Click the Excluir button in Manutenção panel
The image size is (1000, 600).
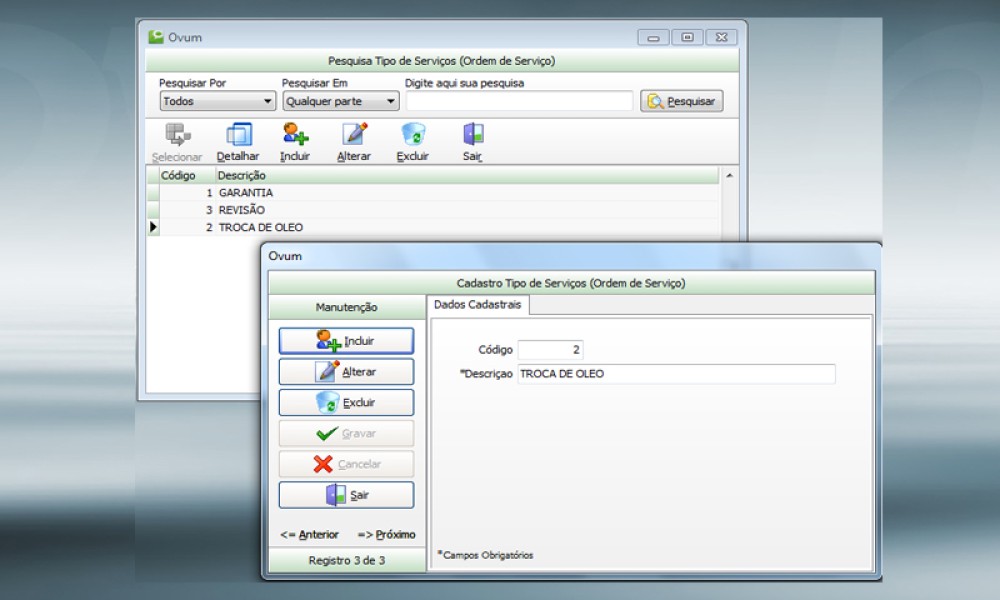coord(346,403)
